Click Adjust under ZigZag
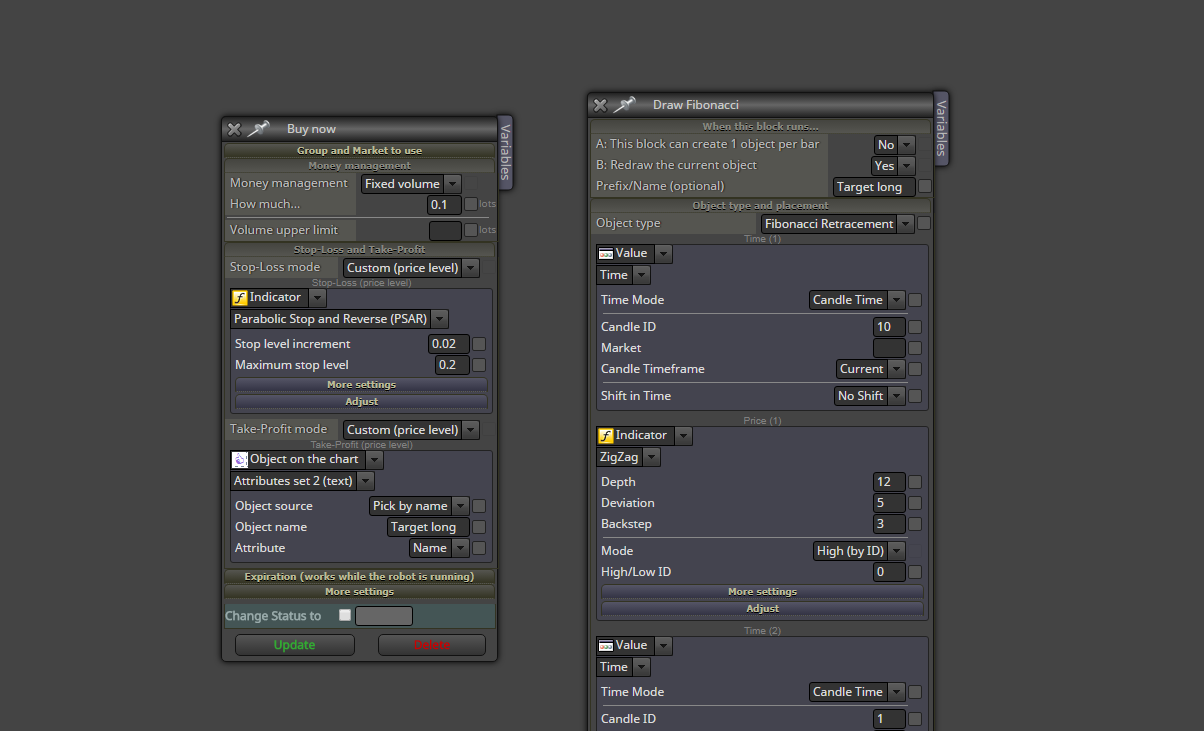This screenshot has height=731, width=1204. [762, 608]
